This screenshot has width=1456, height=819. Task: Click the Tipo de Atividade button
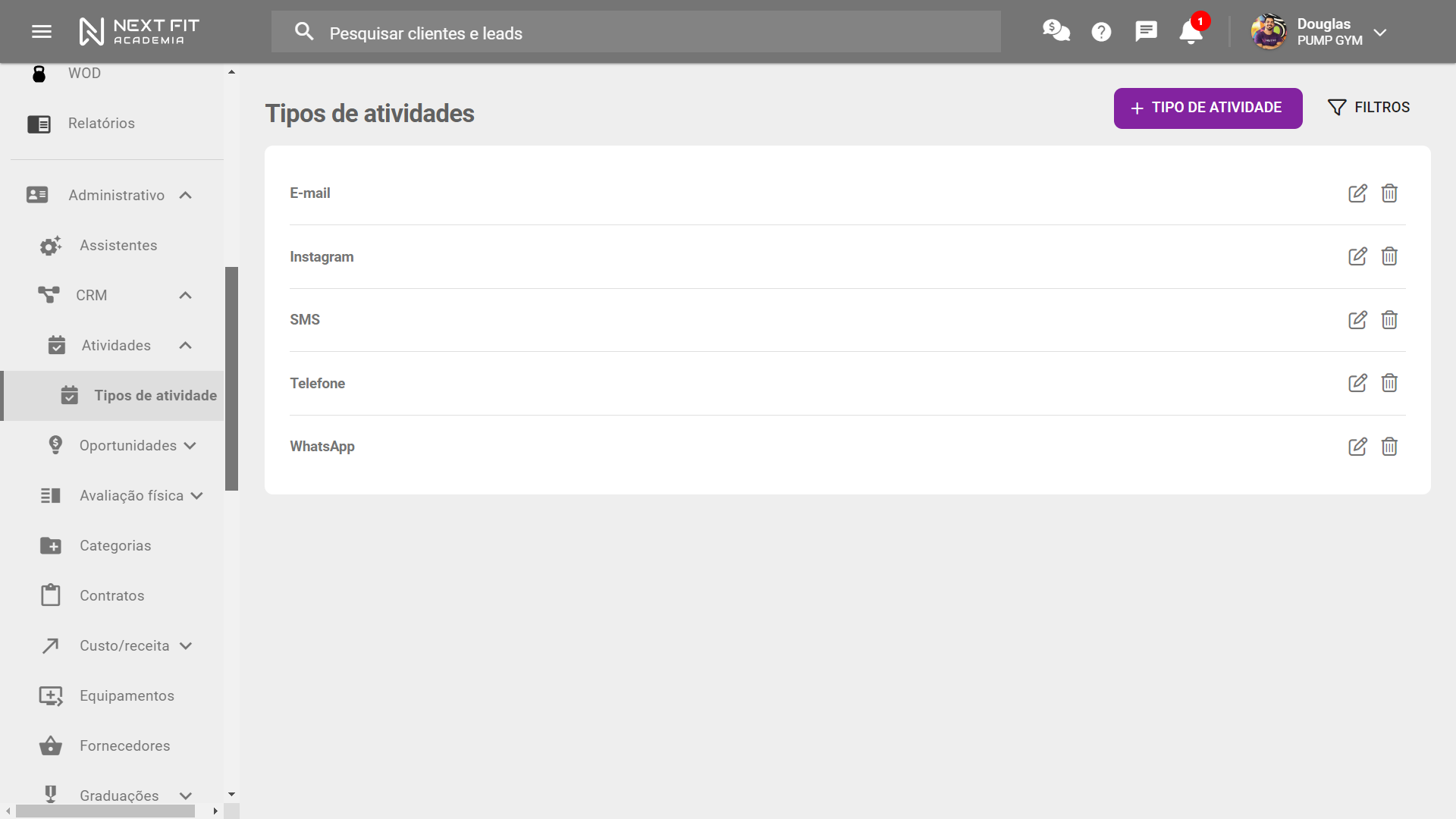pos(1207,108)
